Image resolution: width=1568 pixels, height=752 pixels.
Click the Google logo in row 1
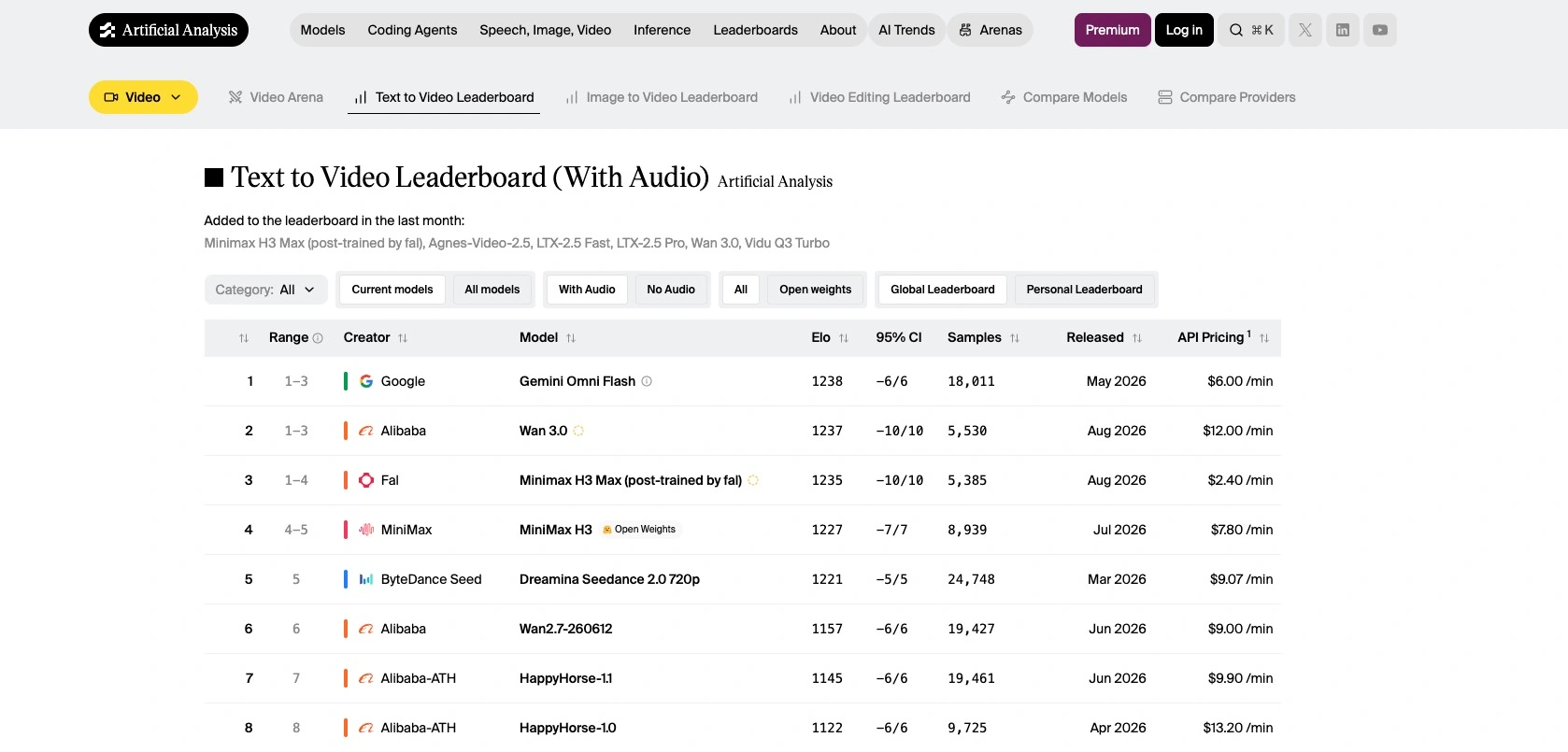[x=366, y=381]
